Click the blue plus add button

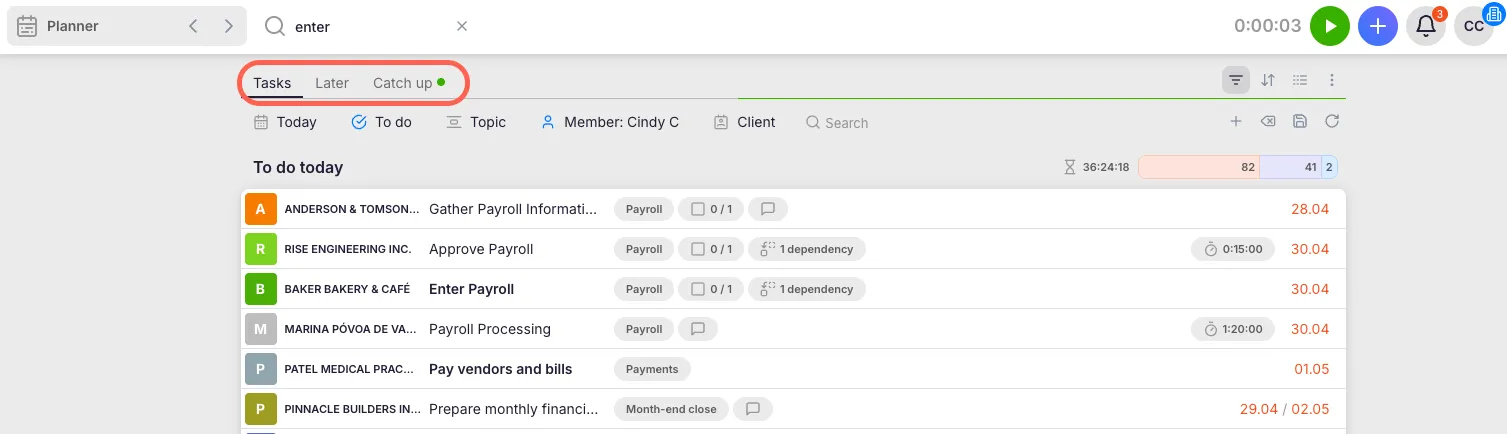(x=1378, y=27)
